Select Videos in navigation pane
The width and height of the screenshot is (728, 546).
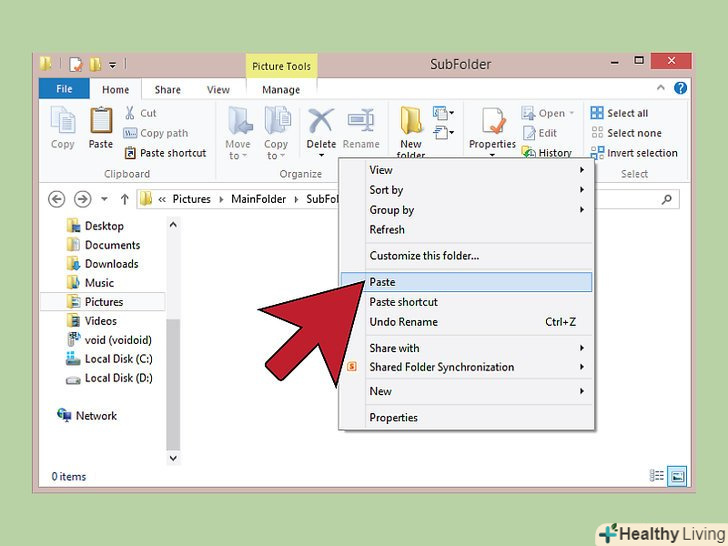point(91,321)
